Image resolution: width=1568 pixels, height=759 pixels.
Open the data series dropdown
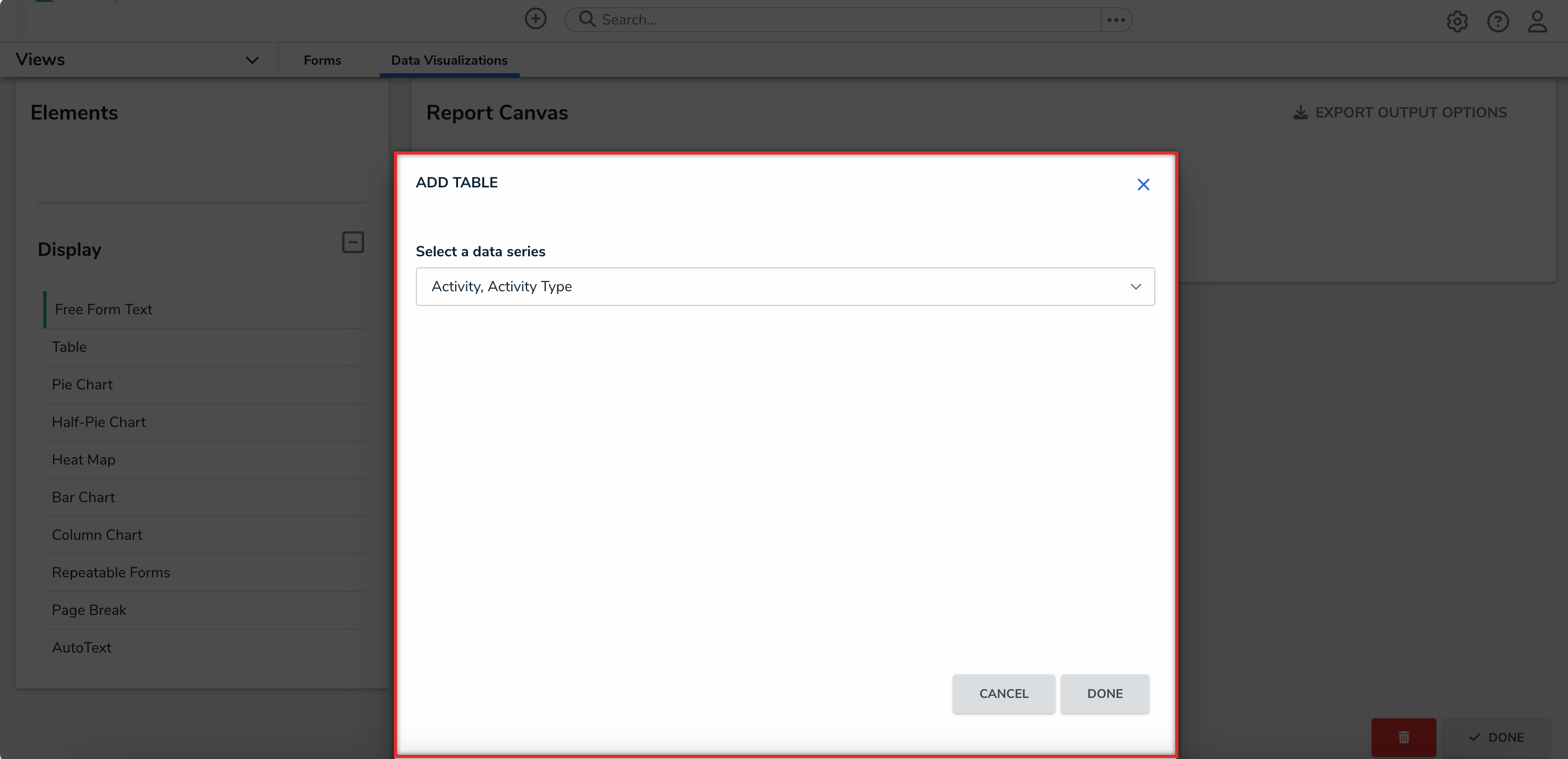[785, 287]
